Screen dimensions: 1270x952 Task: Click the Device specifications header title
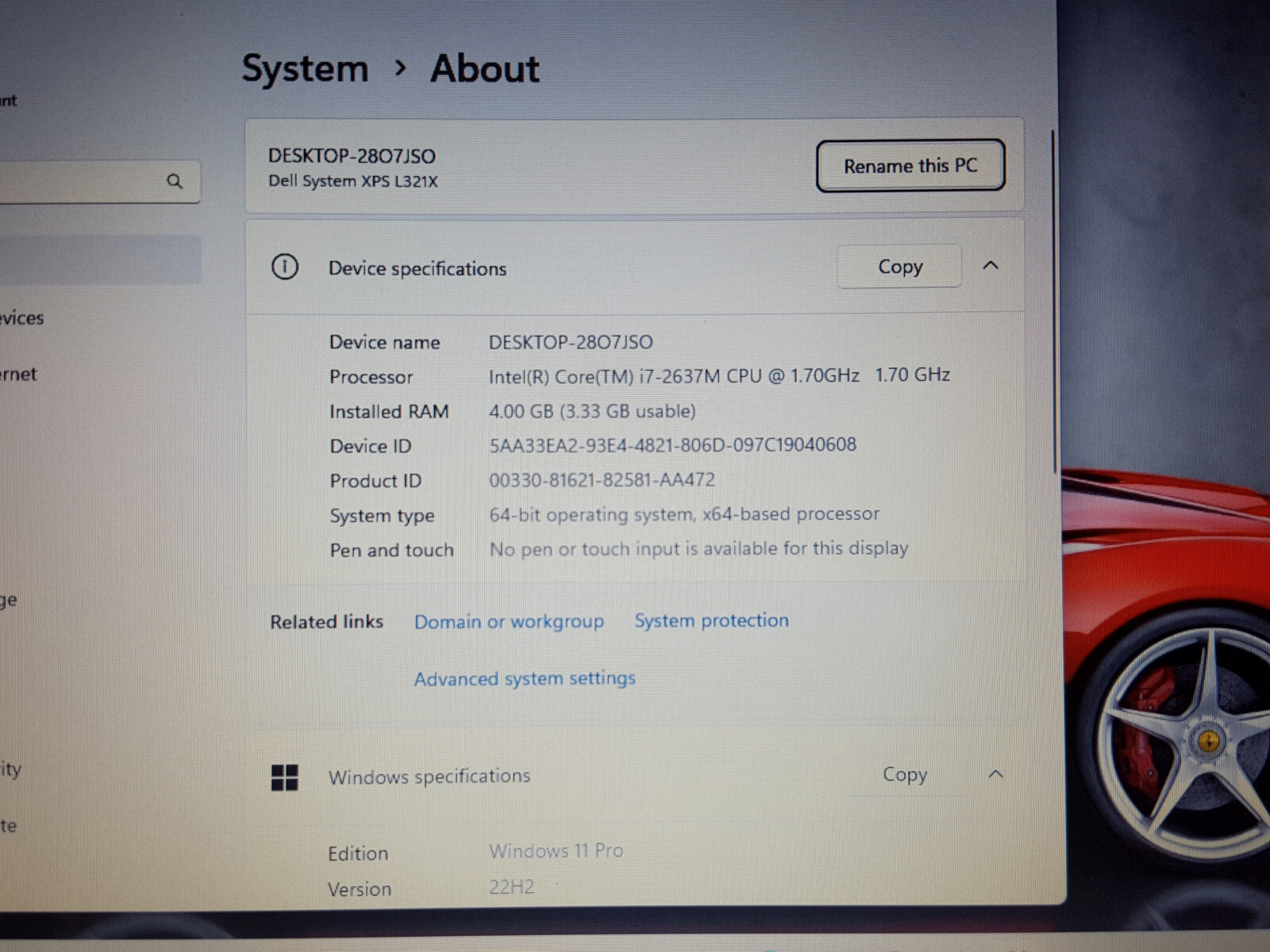tap(418, 268)
